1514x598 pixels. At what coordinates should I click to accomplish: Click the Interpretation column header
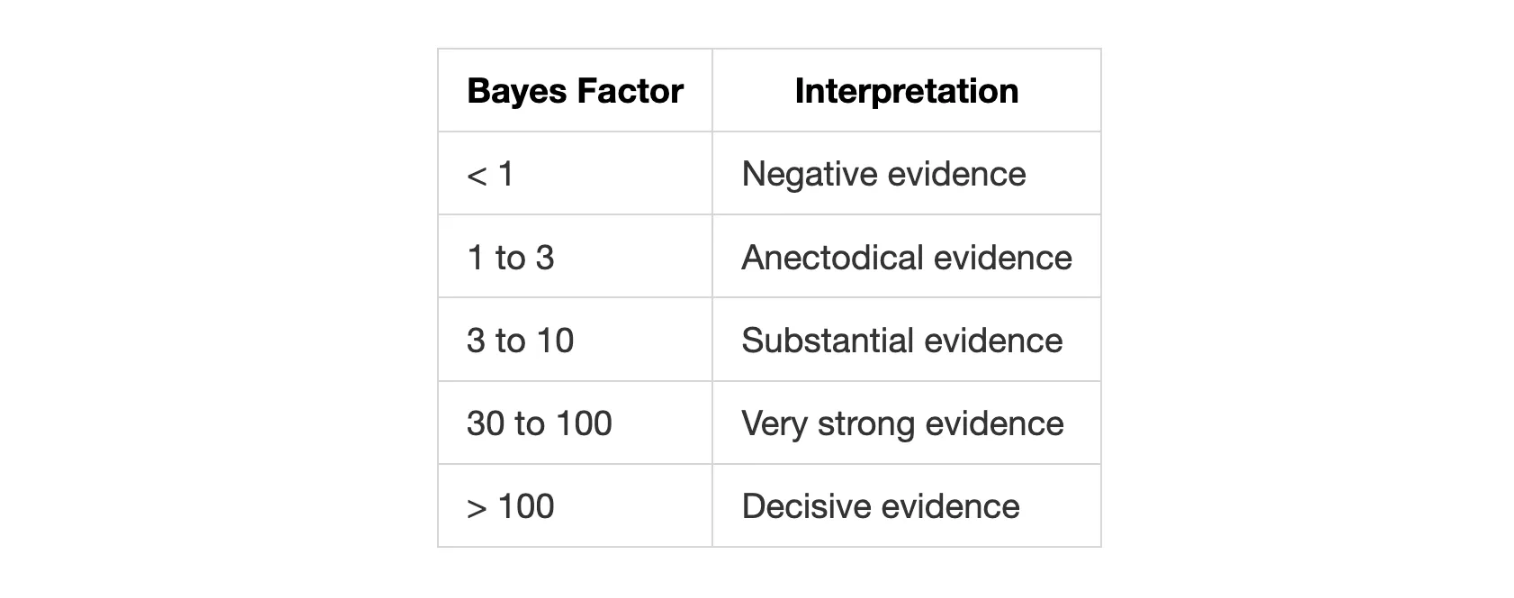[x=906, y=91]
